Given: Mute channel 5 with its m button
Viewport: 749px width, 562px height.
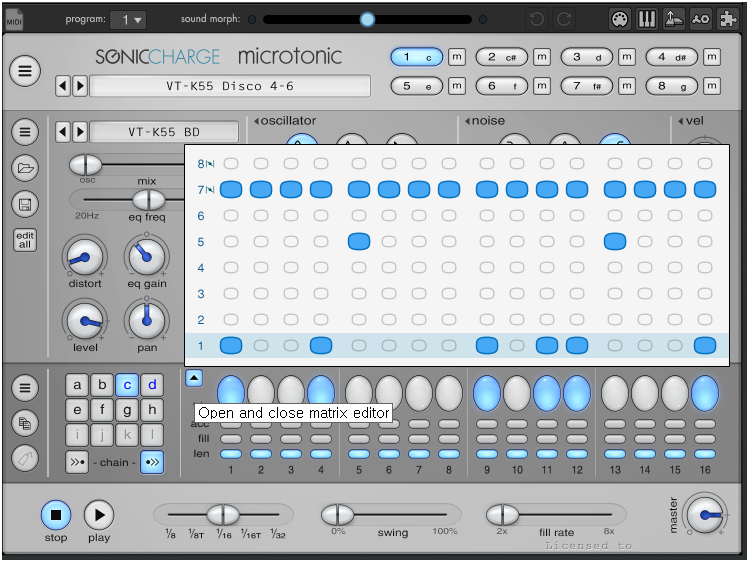Looking at the screenshot, I should (457, 86).
